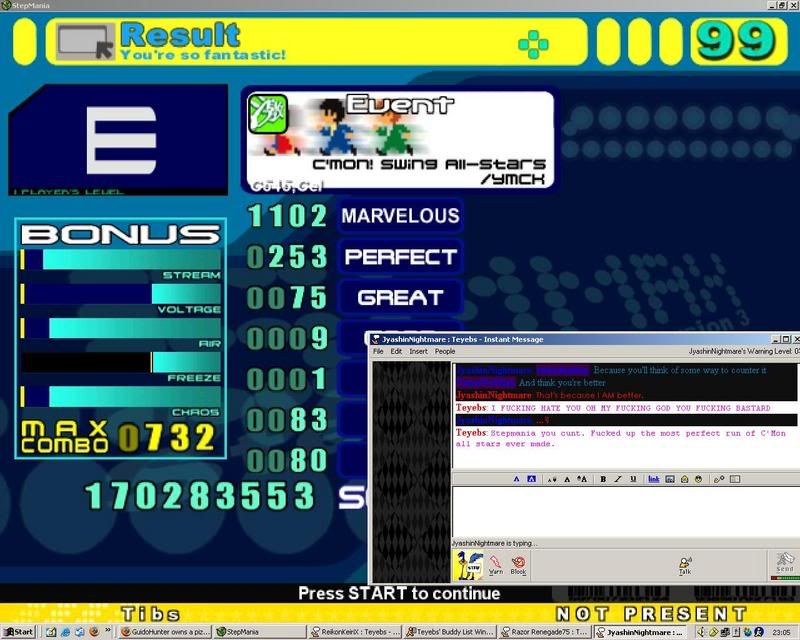
Task: Click the Send button
Action: (x=785, y=566)
